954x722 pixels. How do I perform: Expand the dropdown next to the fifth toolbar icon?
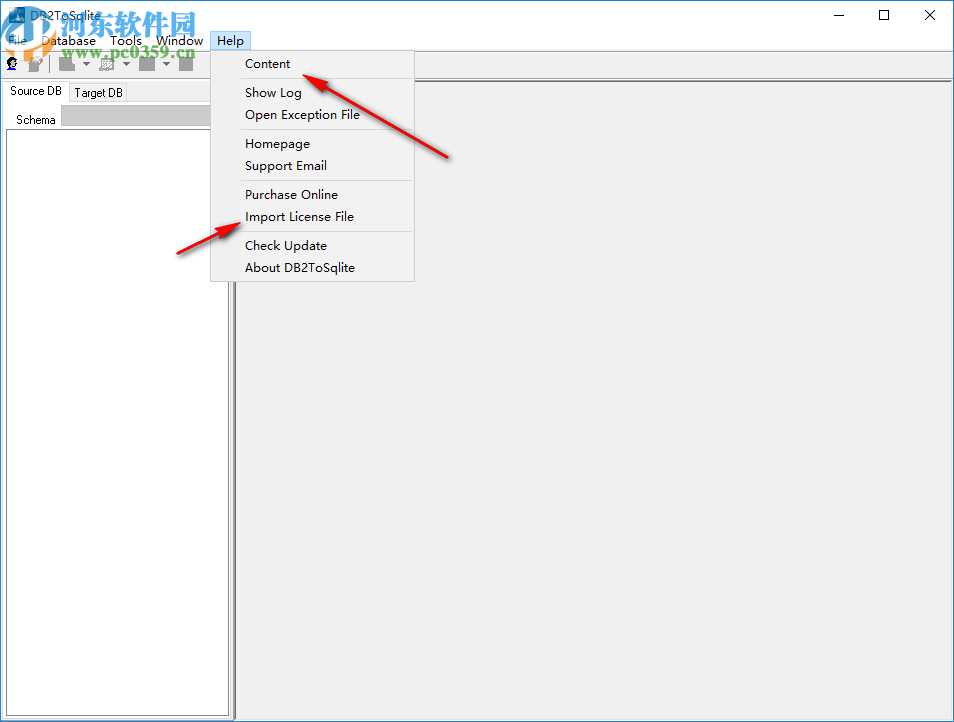click(x=166, y=62)
